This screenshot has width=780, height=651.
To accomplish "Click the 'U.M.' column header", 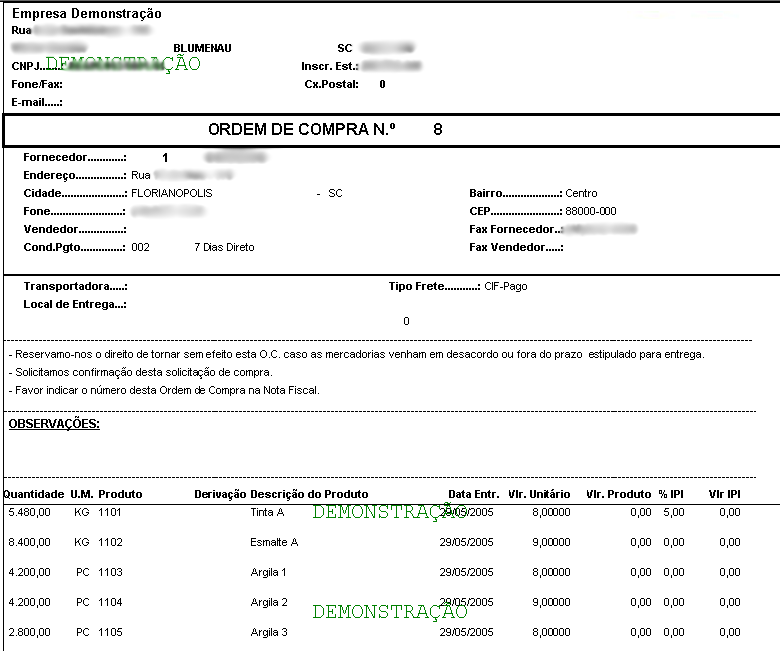I will (82, 494).
